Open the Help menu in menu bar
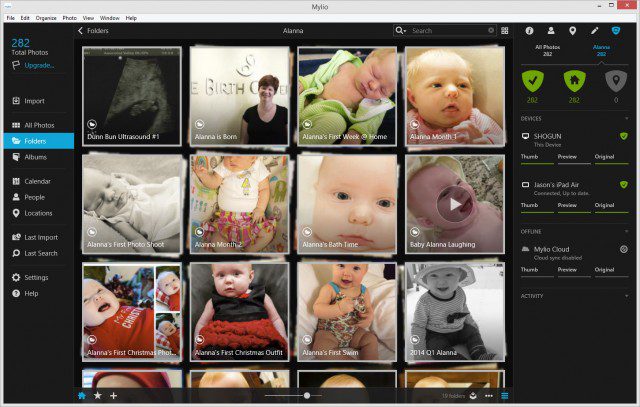 pyautogui.click(x=131, y=18)
